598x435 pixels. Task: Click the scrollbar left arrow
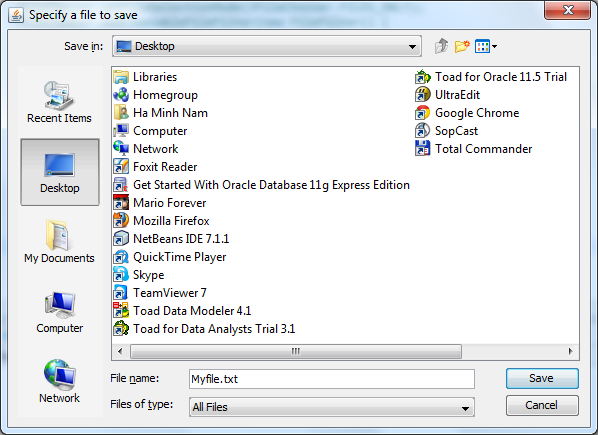(x=121, y=351)
